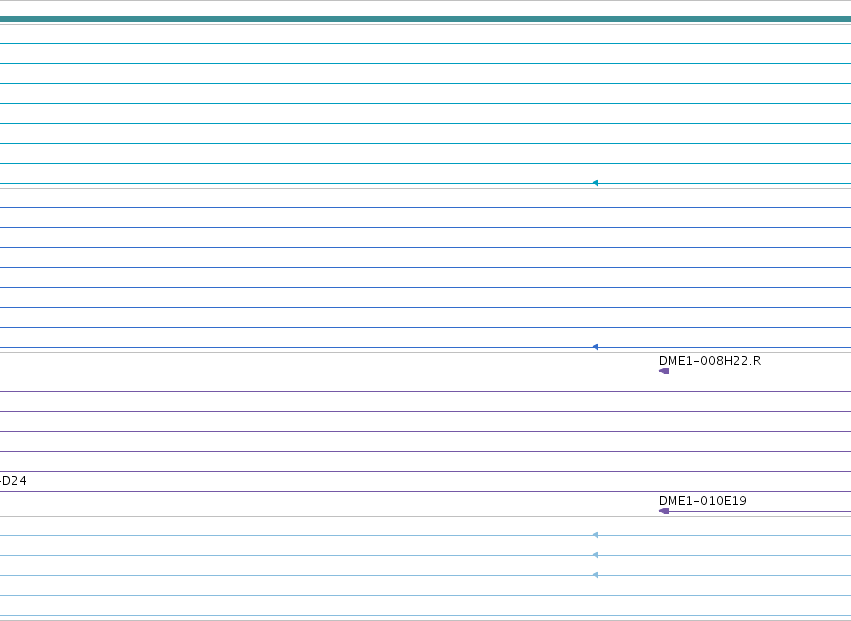The image size is (851, 621).
Task: Select the DME1-010E19 feature label
Action: (703, 501)
